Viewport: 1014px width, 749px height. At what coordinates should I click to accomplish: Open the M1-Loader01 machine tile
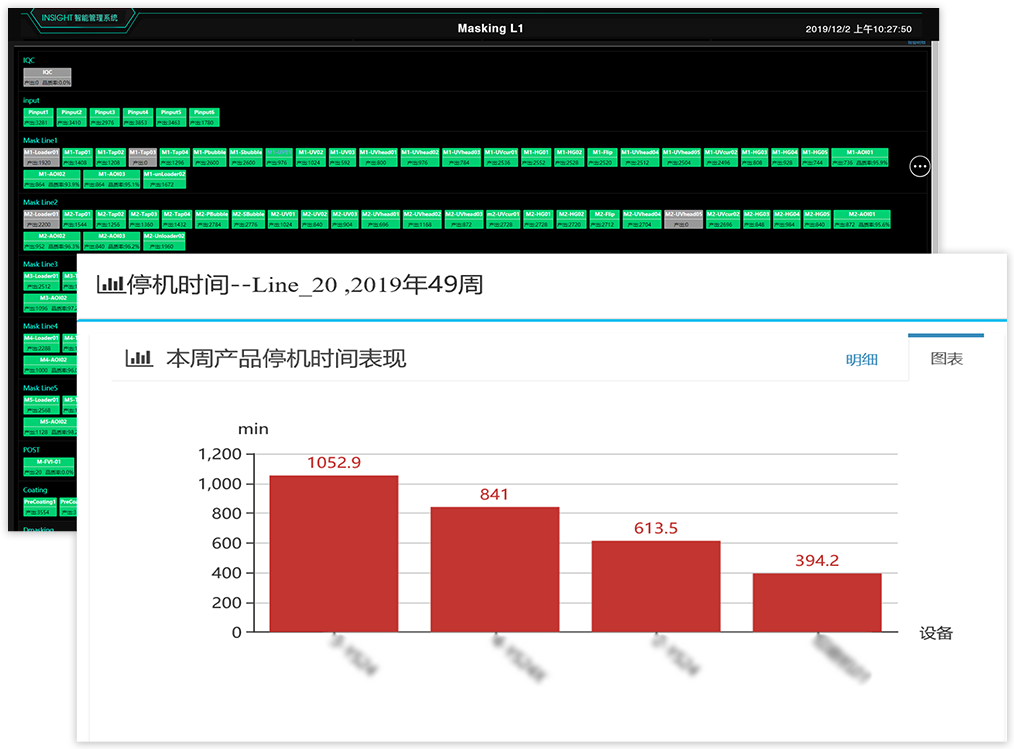(41, 157)
